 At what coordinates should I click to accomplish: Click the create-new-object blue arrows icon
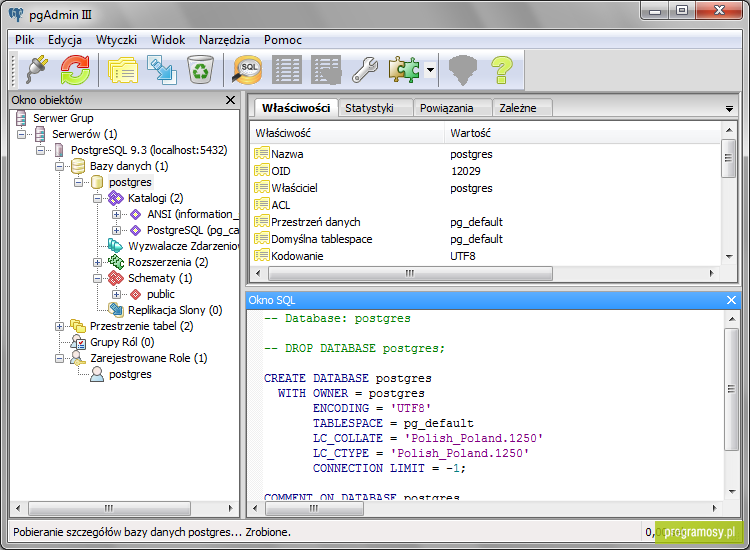tap(162, 70)
